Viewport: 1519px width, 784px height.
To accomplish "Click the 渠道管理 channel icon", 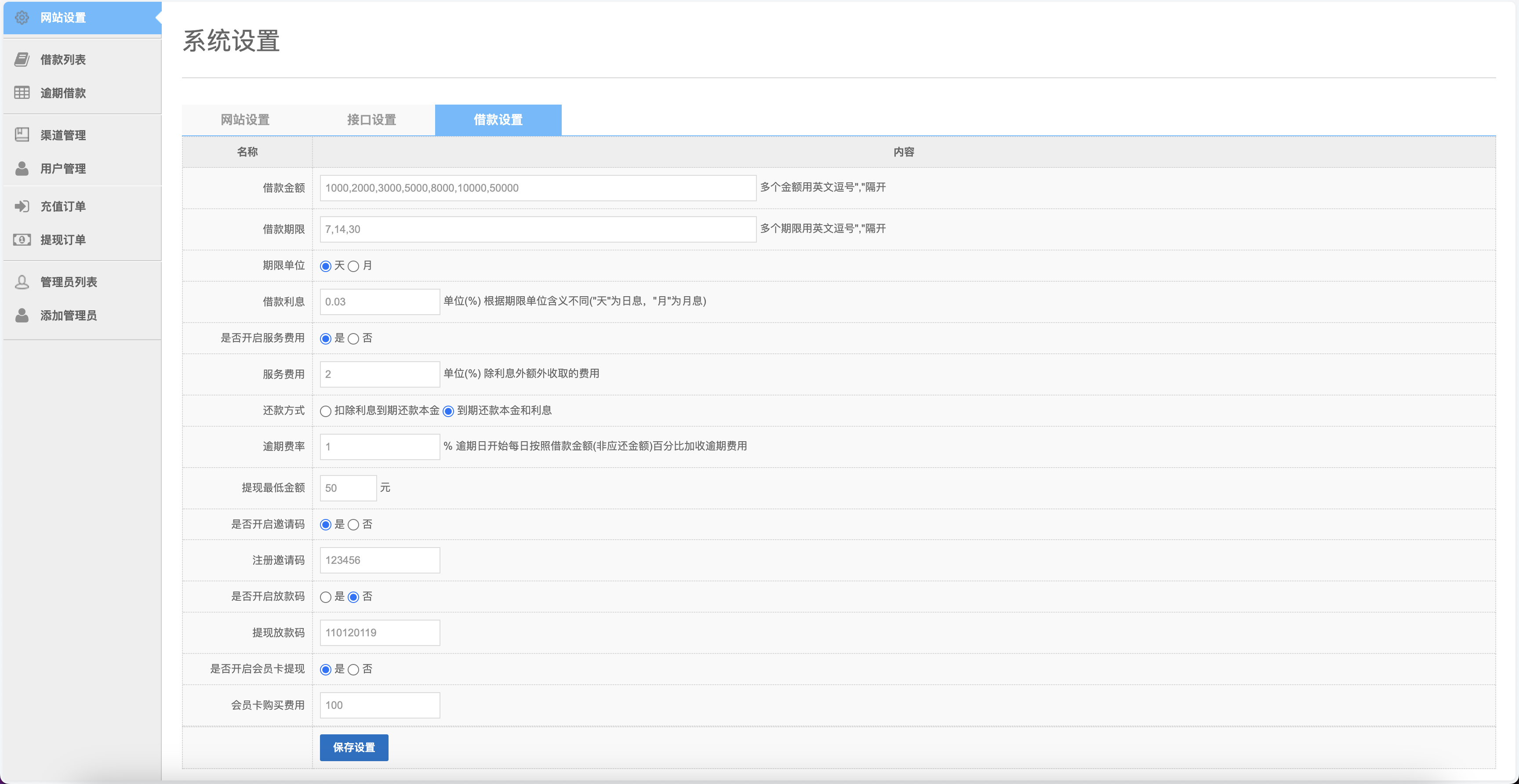I will (x=22, y=134).
